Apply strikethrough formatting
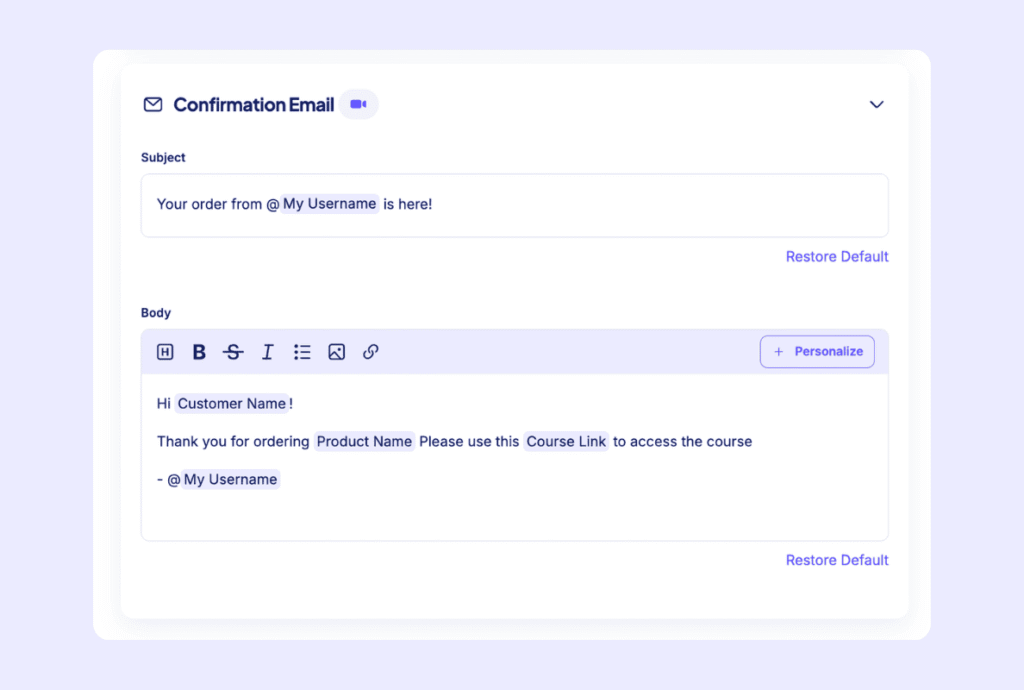Screen dimensions: 1024x690 click(x=233, y=352)
